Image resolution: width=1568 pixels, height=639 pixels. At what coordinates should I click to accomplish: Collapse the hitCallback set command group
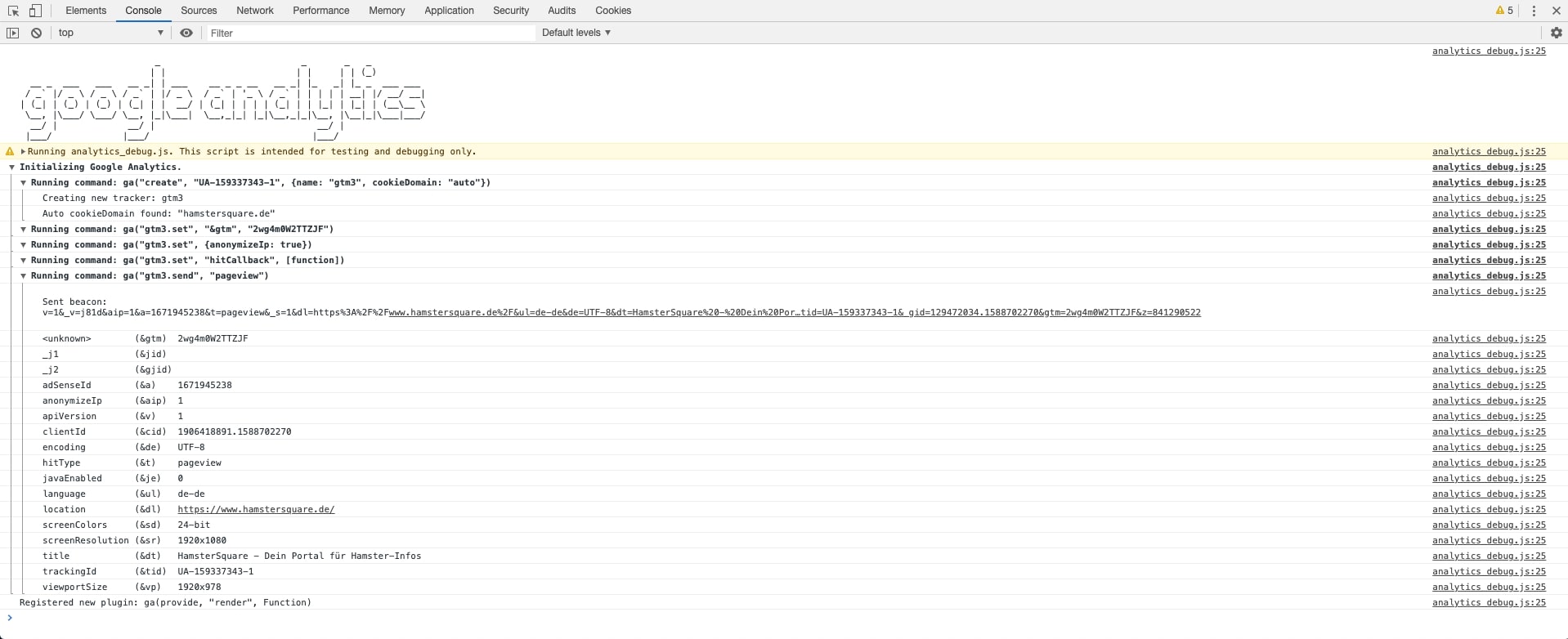tap(24, 261)
